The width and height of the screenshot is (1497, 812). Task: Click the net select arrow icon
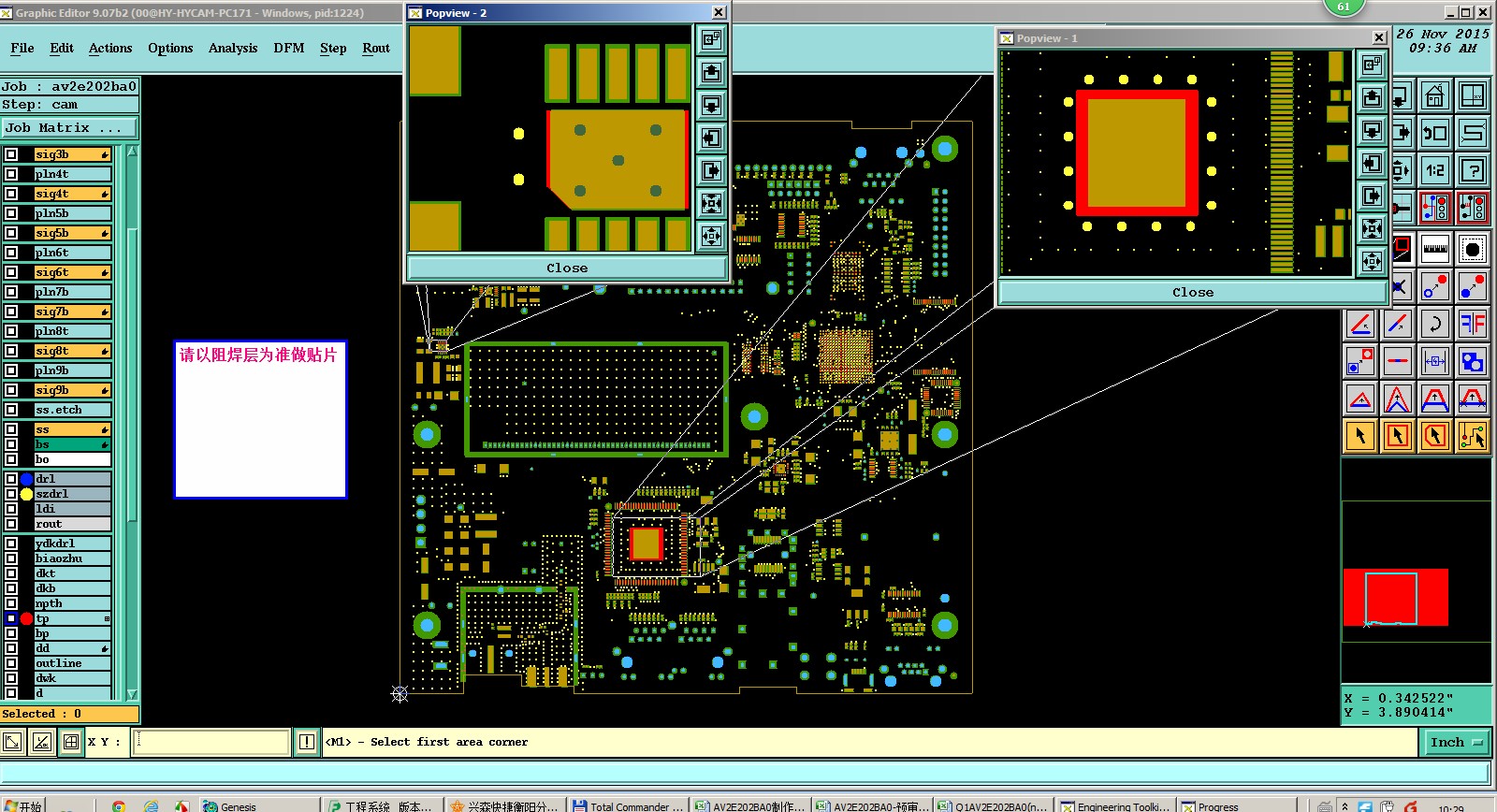pos(1473,435)
